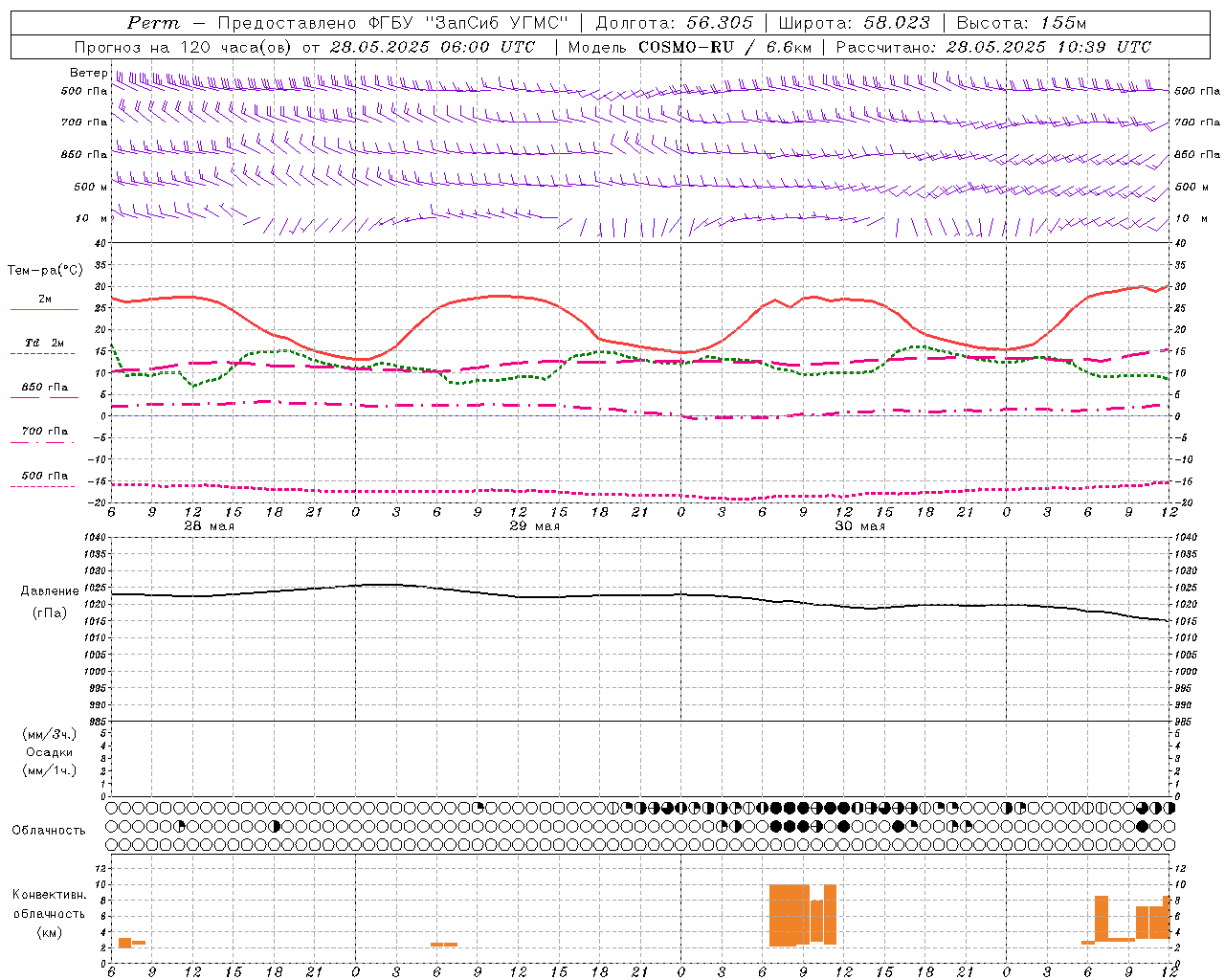Click the longitude value "Долгота: 56.305"

coord(675,23)
